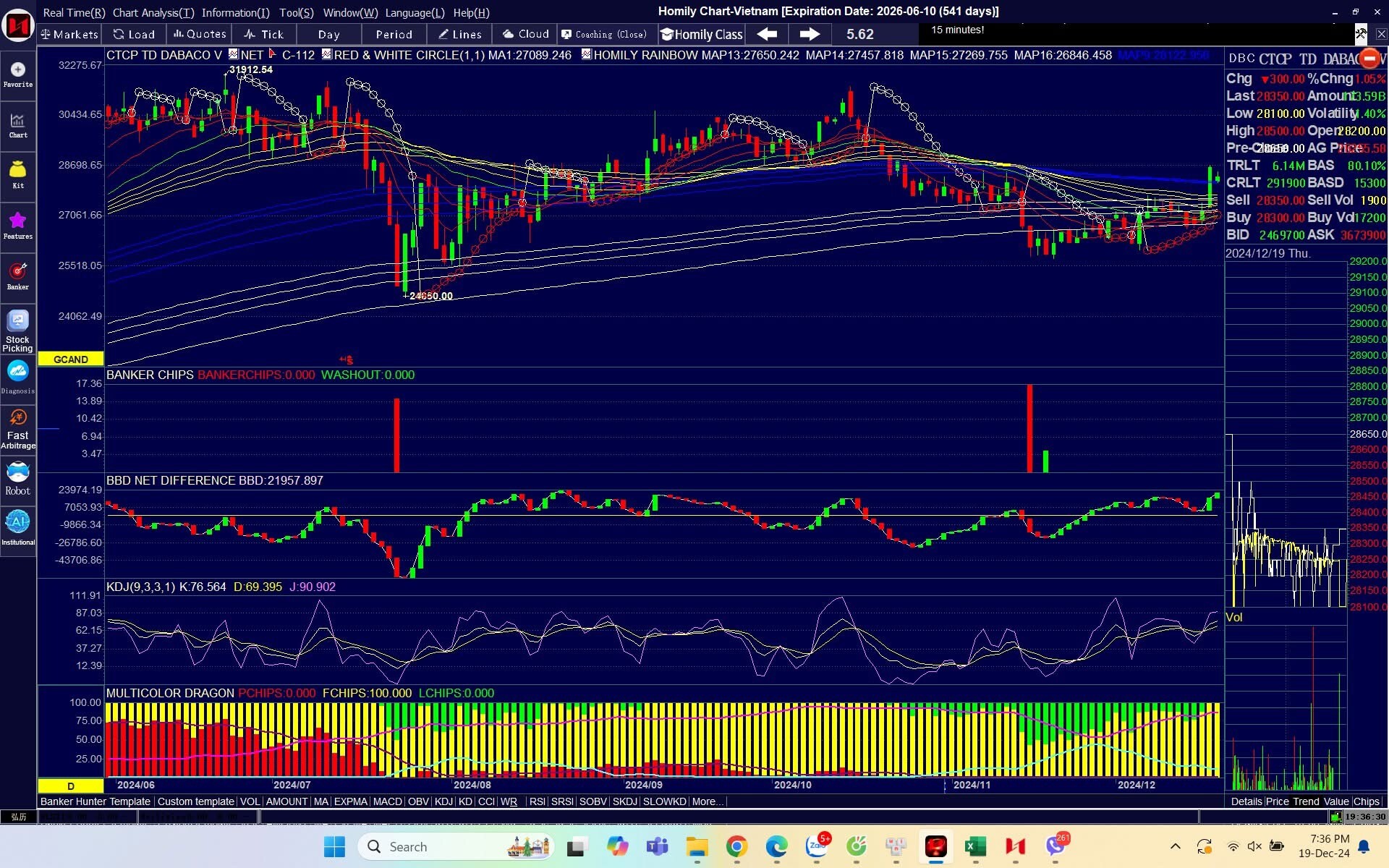Open the Information(I) menu

[236, 12]
